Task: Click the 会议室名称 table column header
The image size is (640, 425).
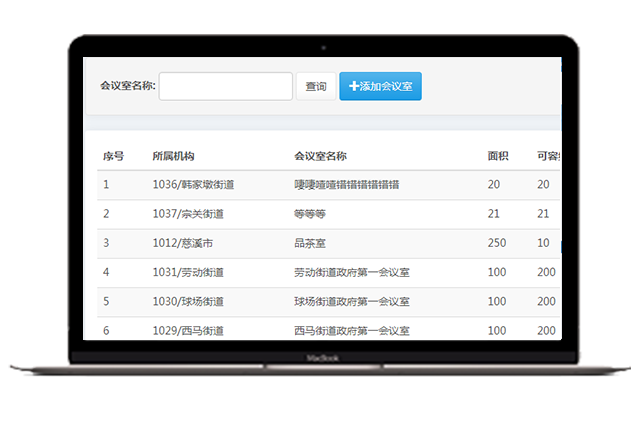Action: coord(320,156)
